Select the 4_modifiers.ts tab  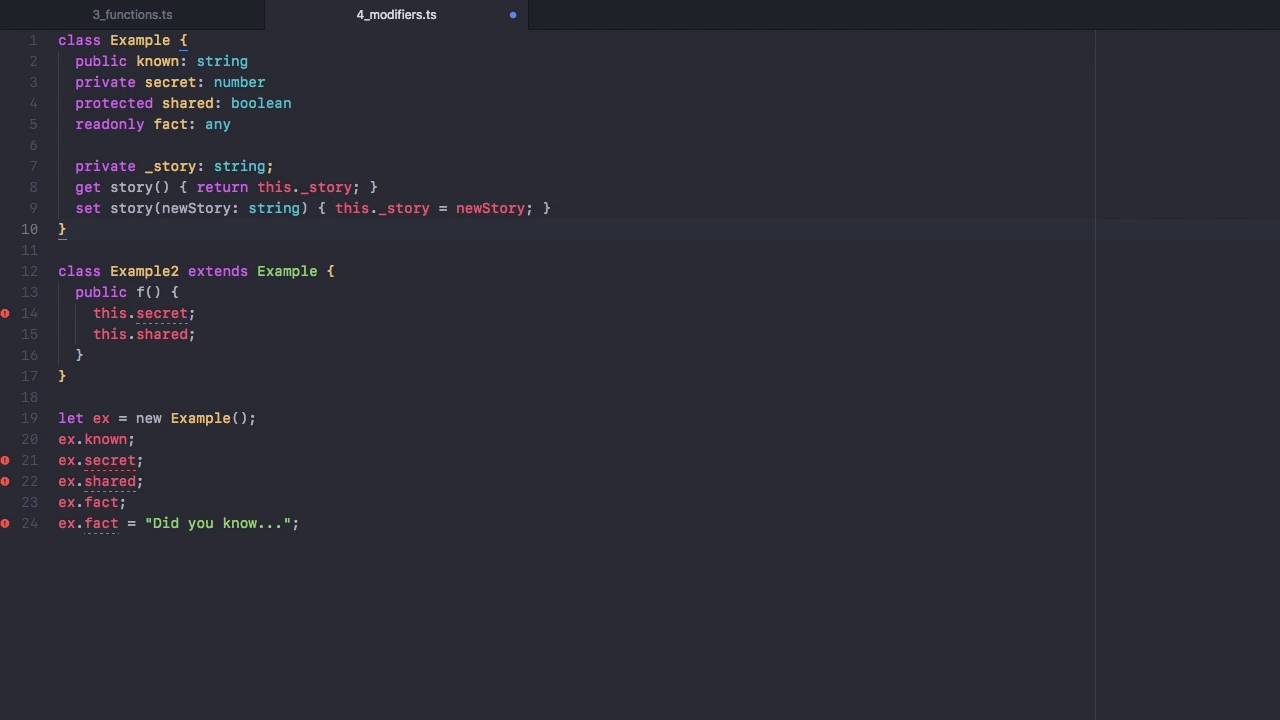pos(396,15)
